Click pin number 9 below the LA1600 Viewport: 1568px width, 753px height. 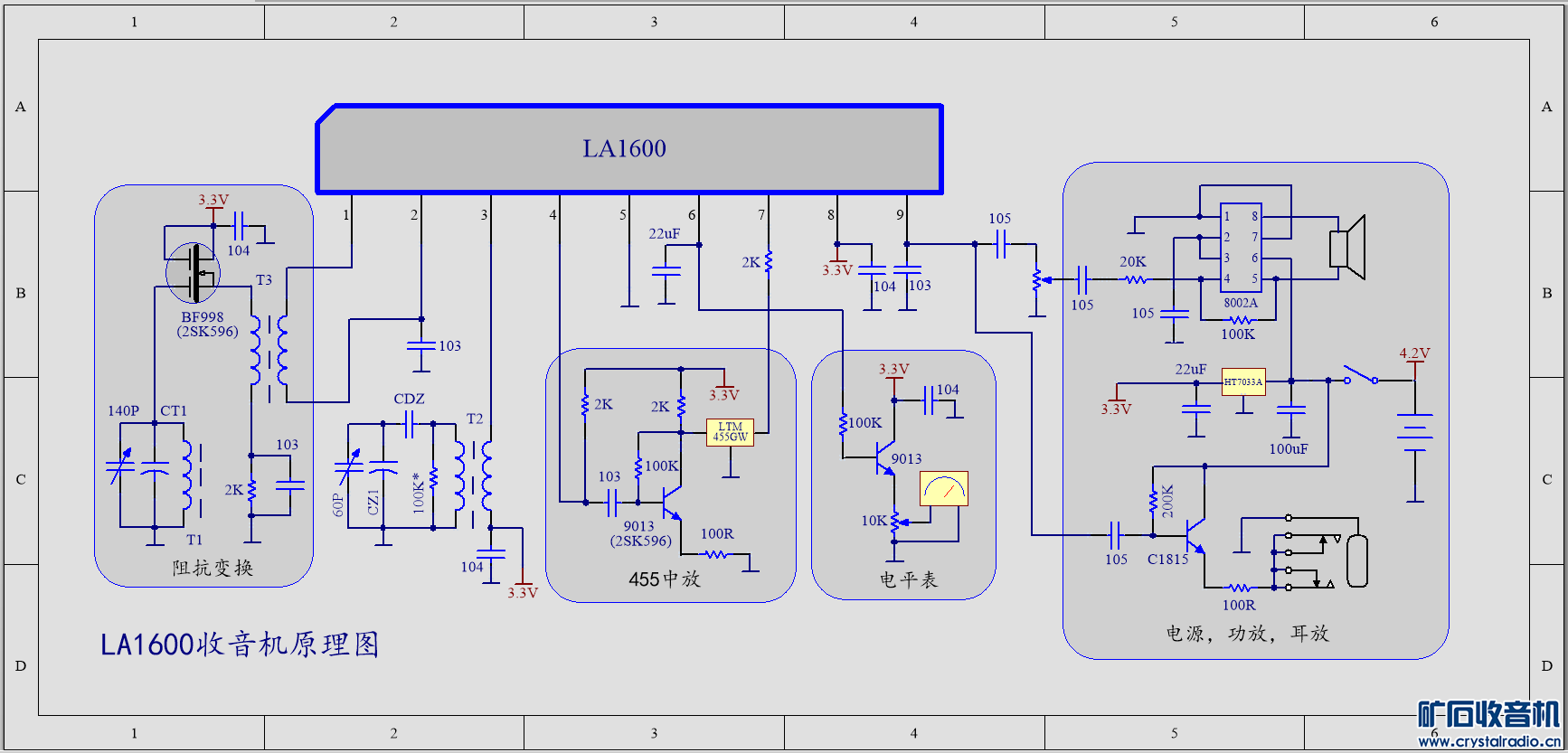[900, 214]
